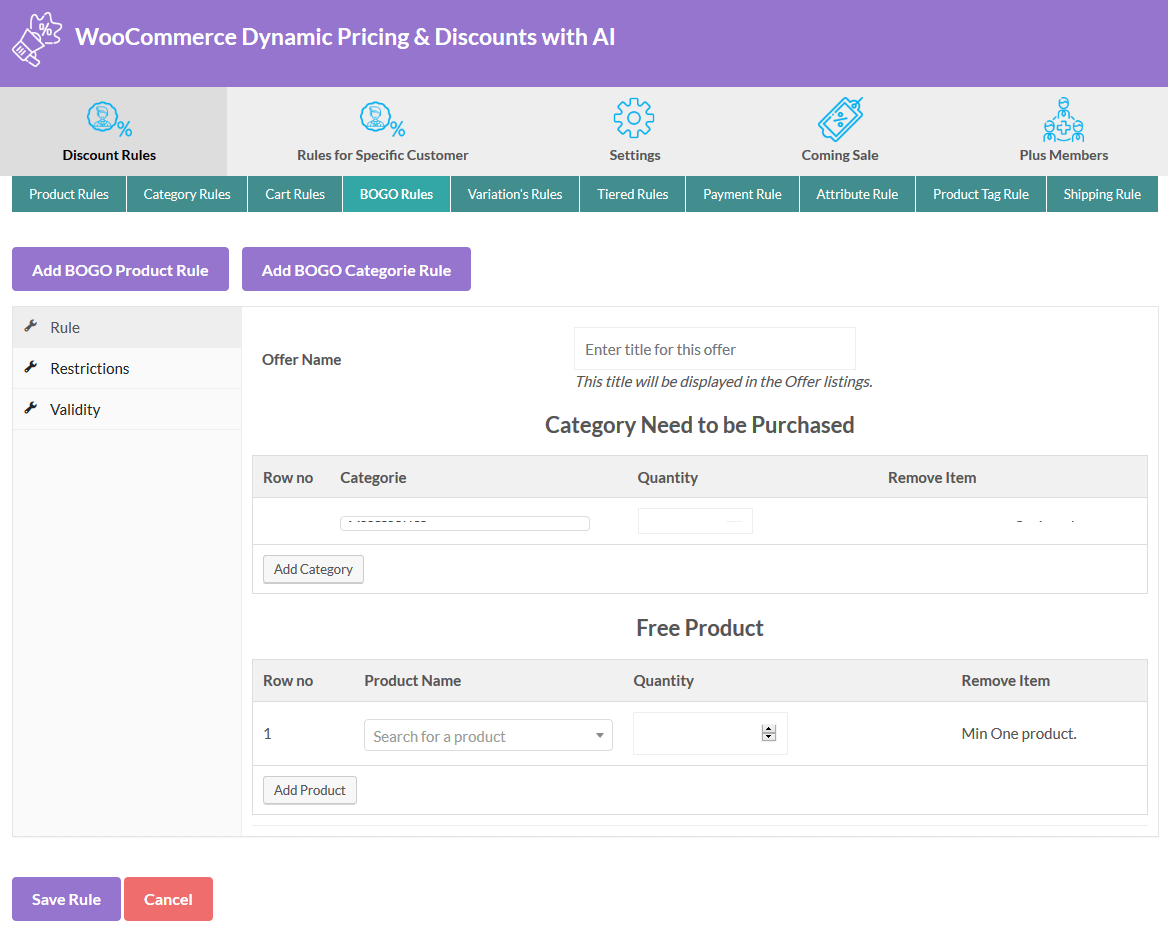Click the plugin megaphone logo in the header
Screen dimensions: 1168x927
36,39
